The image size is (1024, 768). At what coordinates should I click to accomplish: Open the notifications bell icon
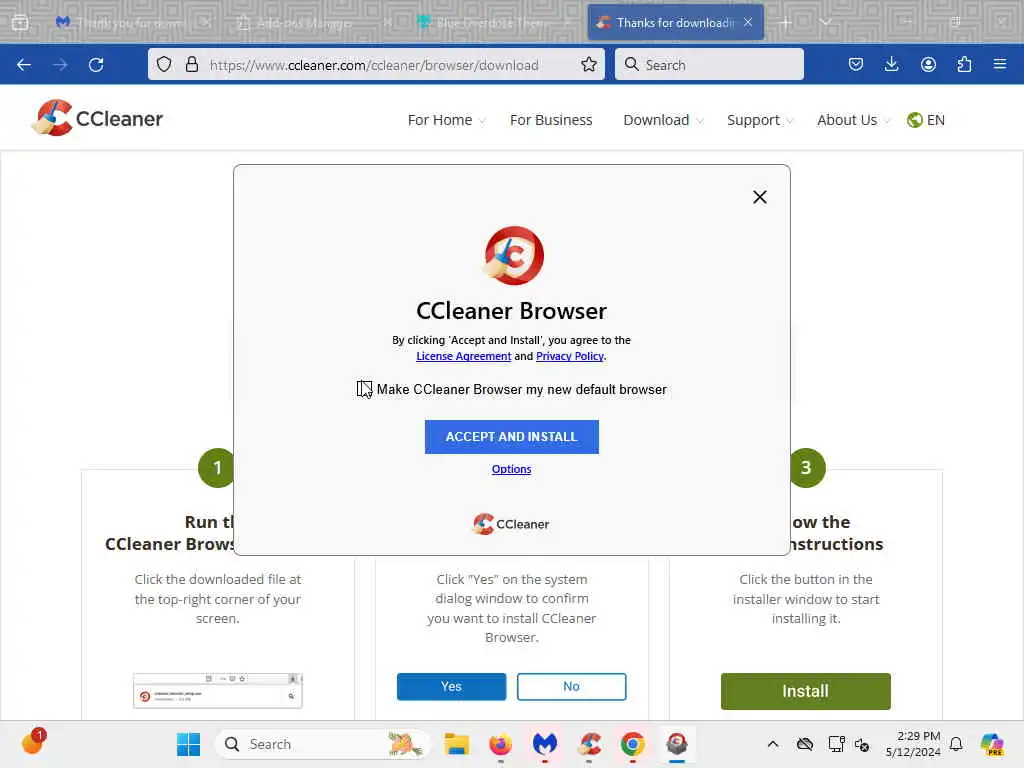(956, 744)
